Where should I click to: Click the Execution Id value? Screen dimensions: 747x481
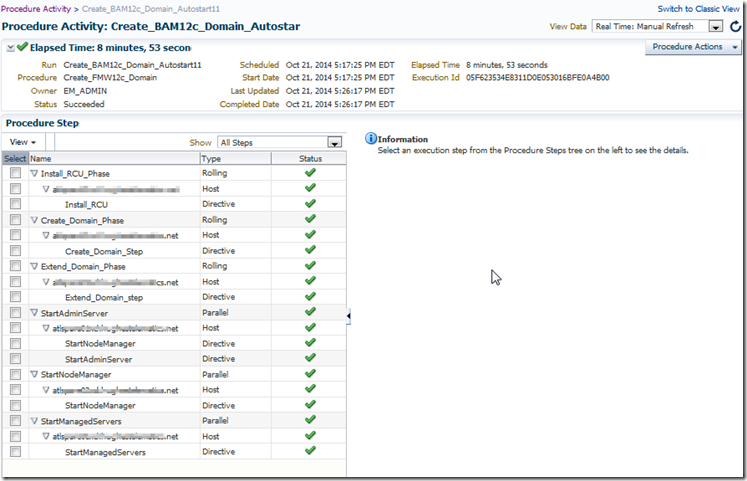pyautogui.click(x=537, y=78)
